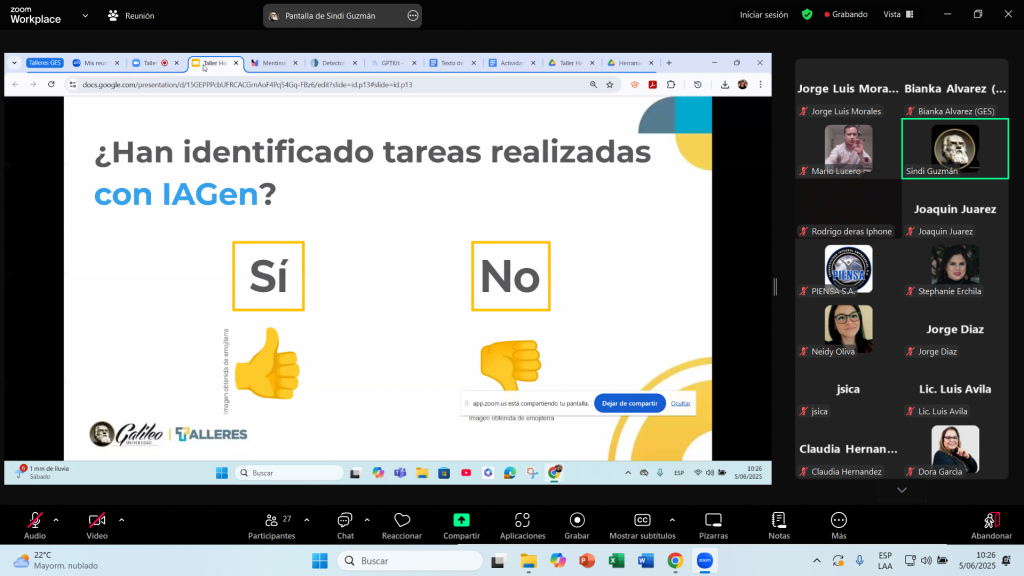This screenshot has height=576, width=1024.
Task: Expand the Audio options arrow
Action: tap(56, 520)
